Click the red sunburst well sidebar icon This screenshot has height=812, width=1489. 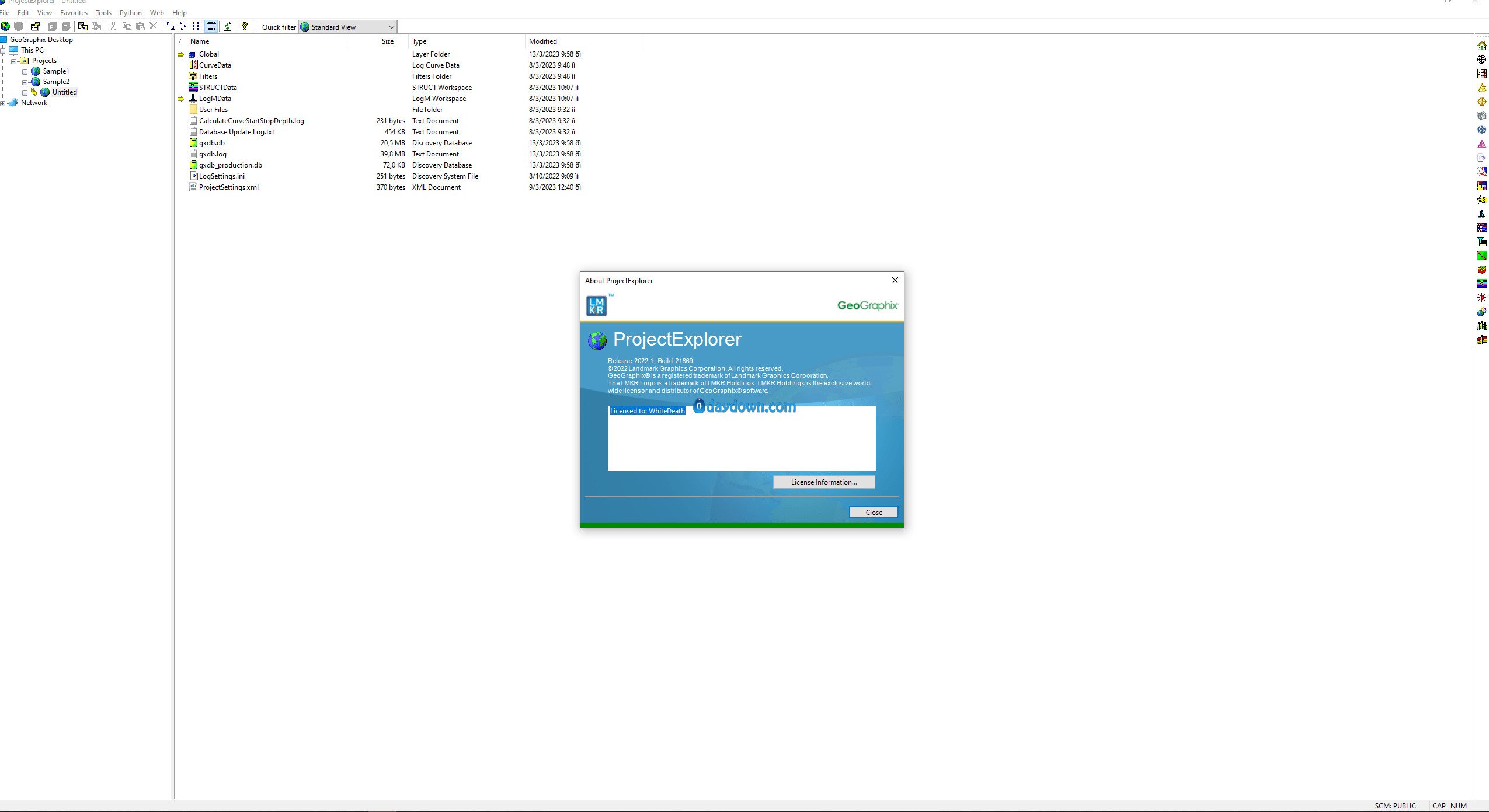click(x=1481, y=298)
